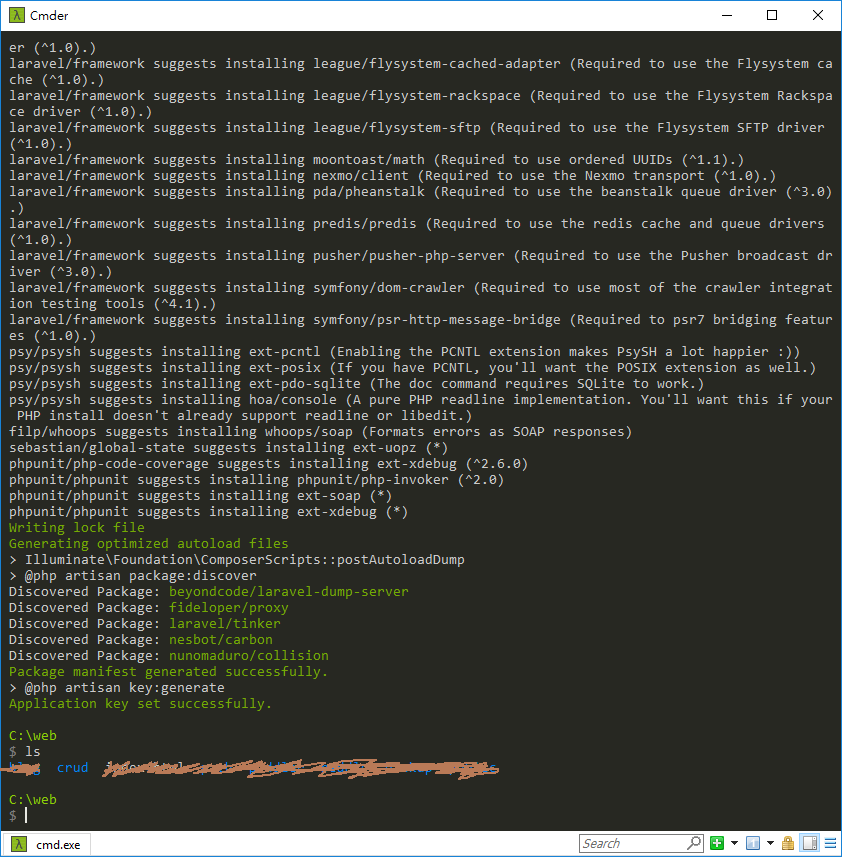Click 'nexmo/client' suggestion line
Viewport: 842px width, 857px height.
(x=392, y=175)
